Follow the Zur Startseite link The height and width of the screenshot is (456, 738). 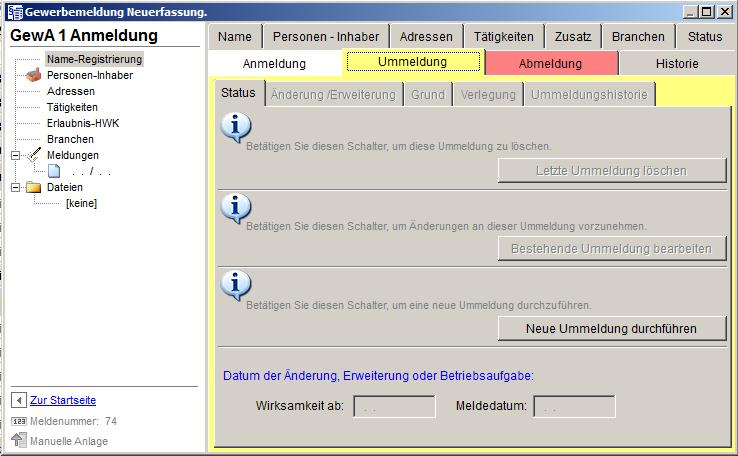click(x=63, y=400)
